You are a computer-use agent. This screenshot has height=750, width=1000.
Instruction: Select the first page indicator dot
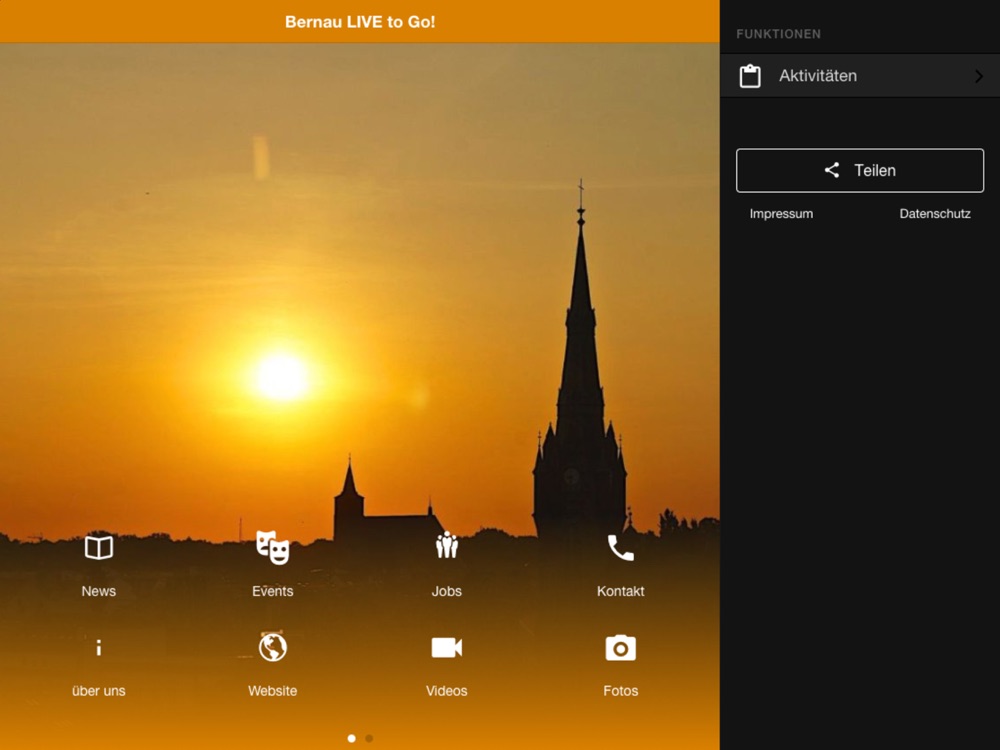[351, 739]
